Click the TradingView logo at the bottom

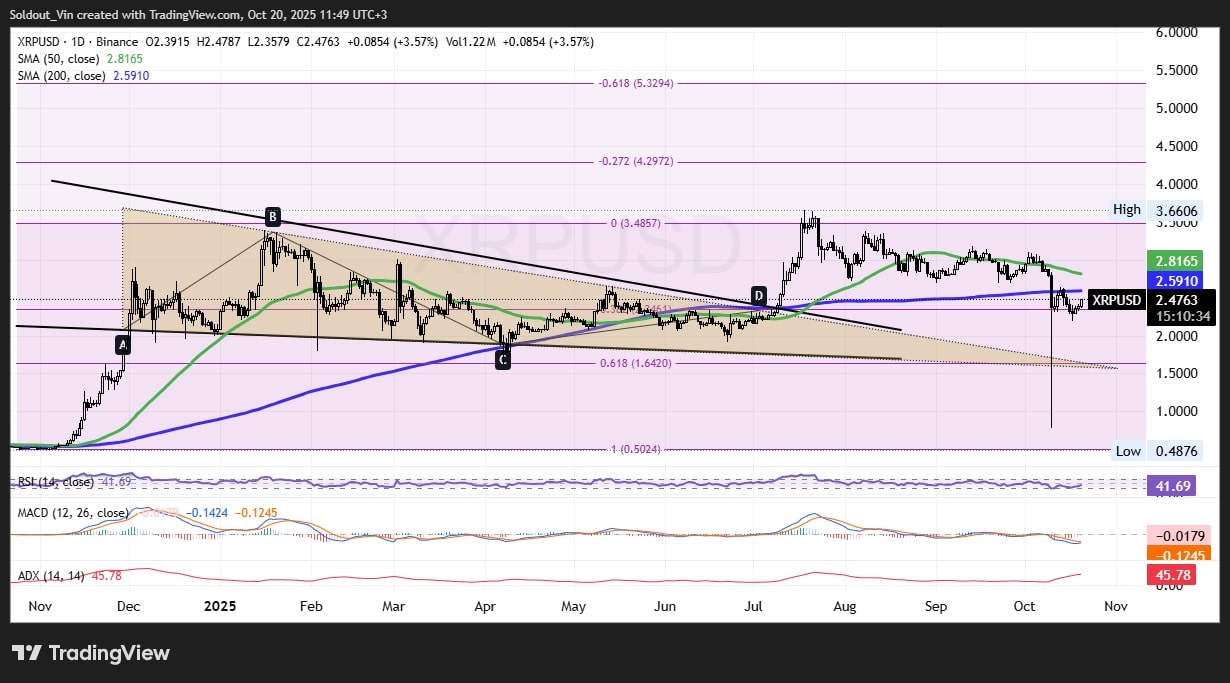[x=91, y=653]
